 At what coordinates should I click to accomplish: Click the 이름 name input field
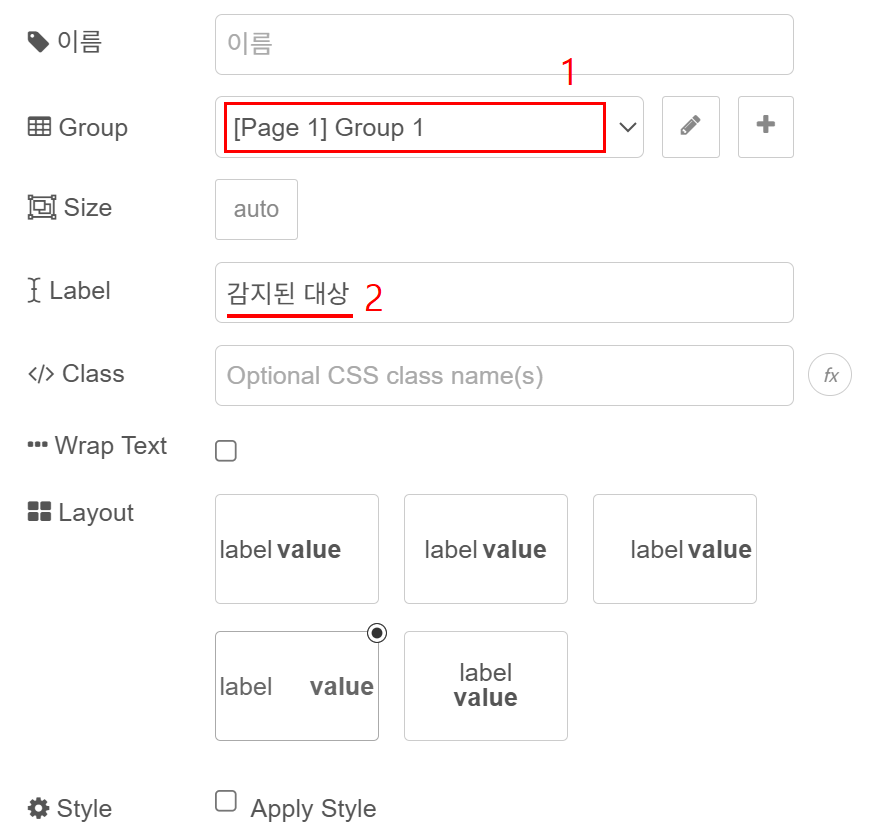pyautogui.click(x=504, y=44)
